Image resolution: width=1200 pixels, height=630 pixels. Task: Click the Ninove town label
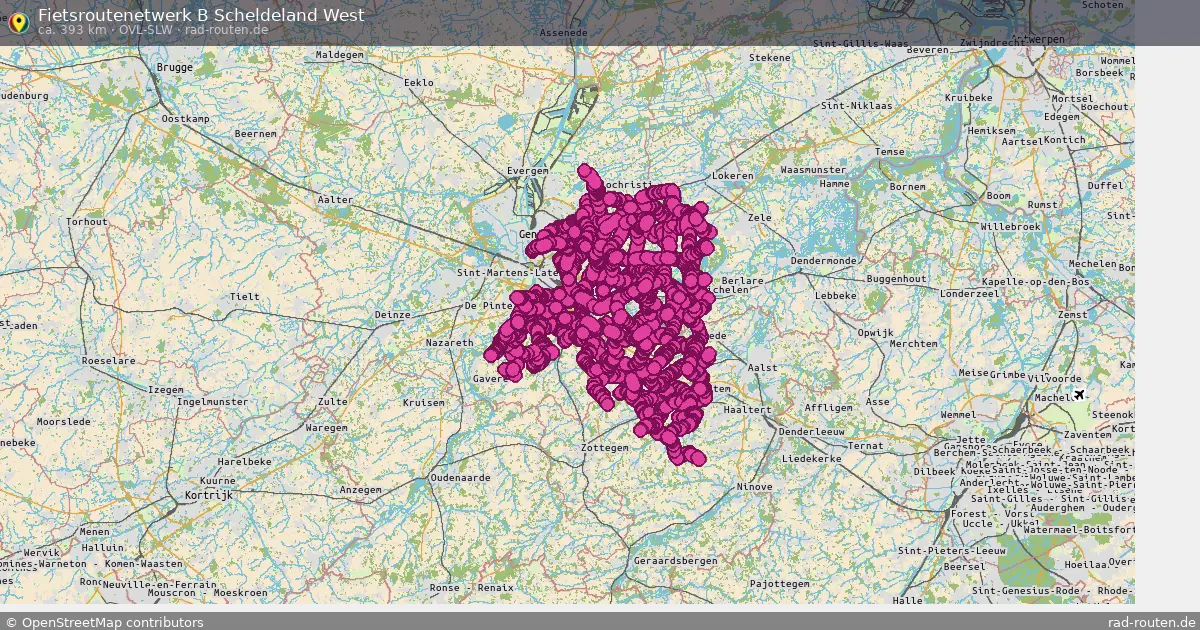(x=753, y=487)
